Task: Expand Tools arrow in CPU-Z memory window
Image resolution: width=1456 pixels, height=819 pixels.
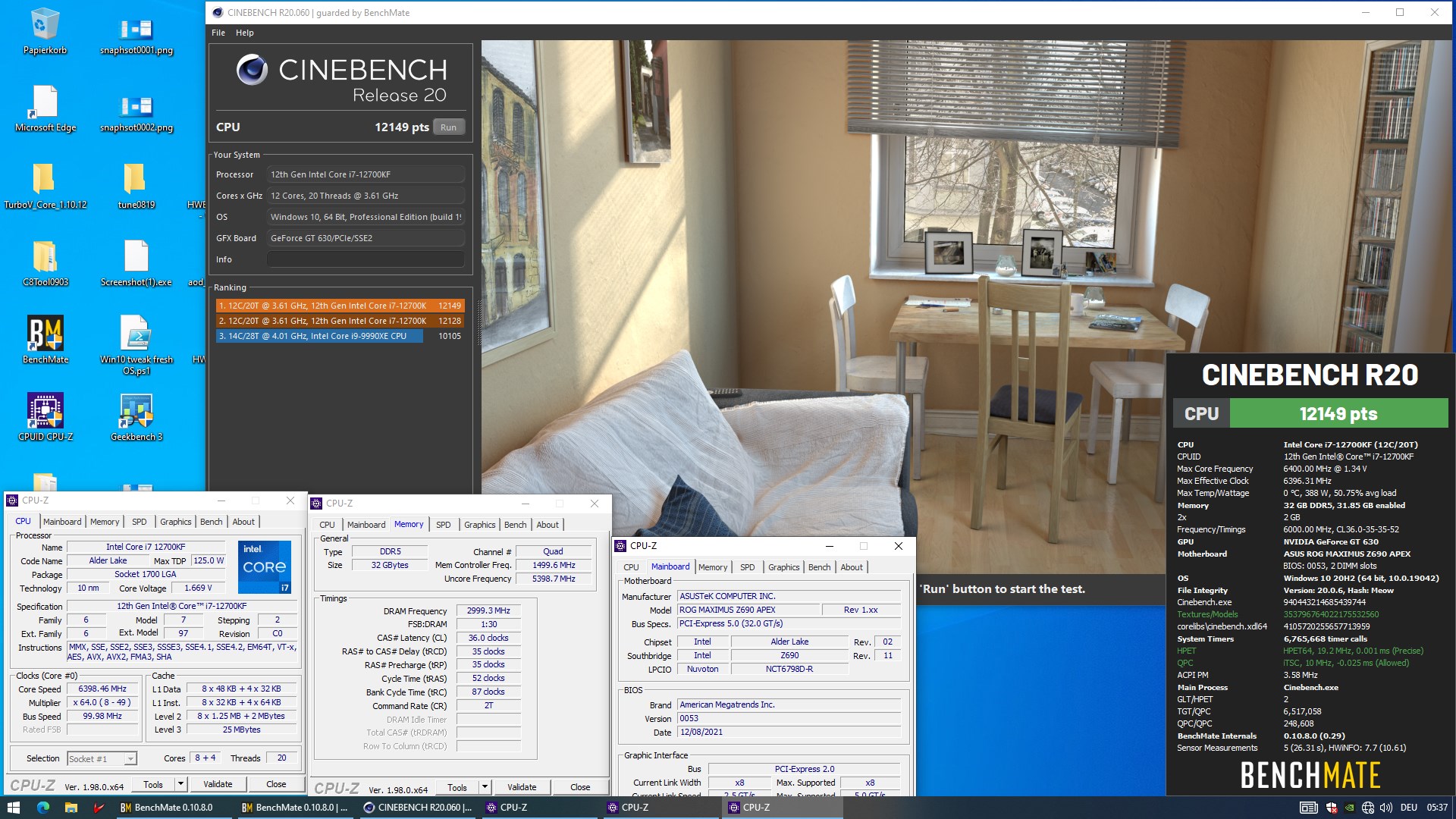Action: [485, 787]
